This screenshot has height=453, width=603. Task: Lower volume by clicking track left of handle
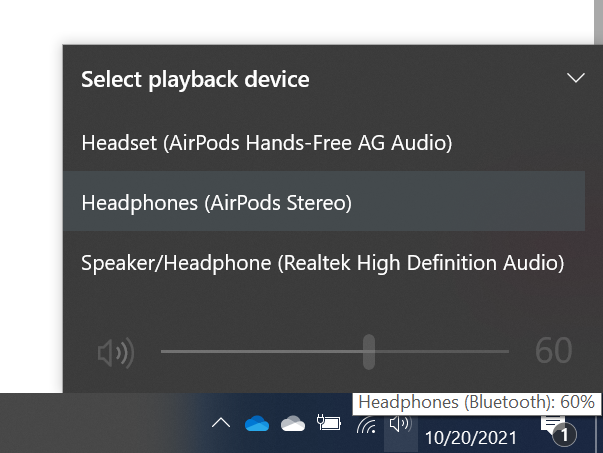(x=262, y=351)
